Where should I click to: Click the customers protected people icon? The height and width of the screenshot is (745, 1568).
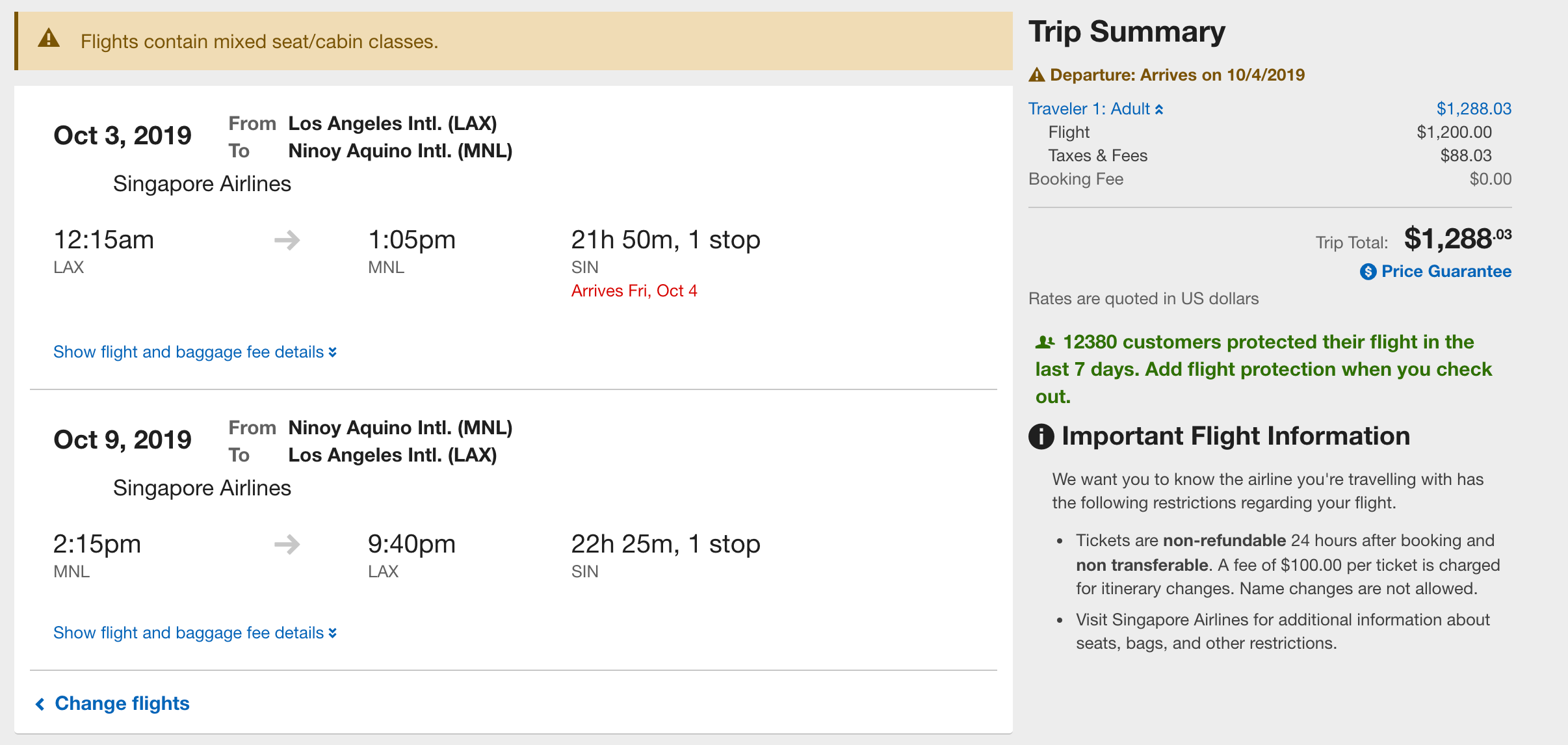1045,342
